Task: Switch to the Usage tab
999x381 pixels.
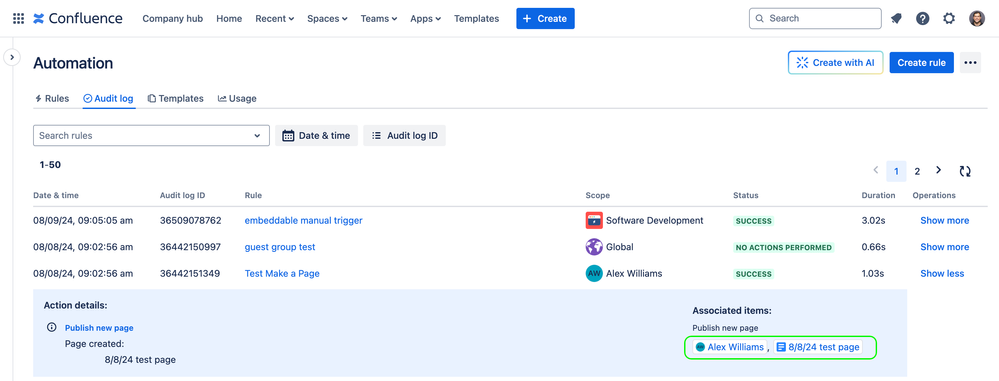Action: tap(237, 99)
